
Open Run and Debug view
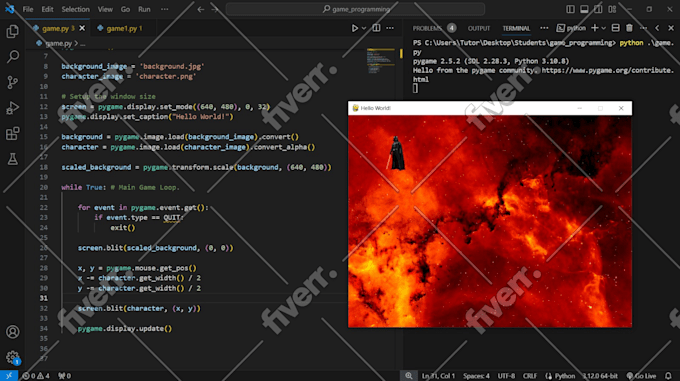13,107
